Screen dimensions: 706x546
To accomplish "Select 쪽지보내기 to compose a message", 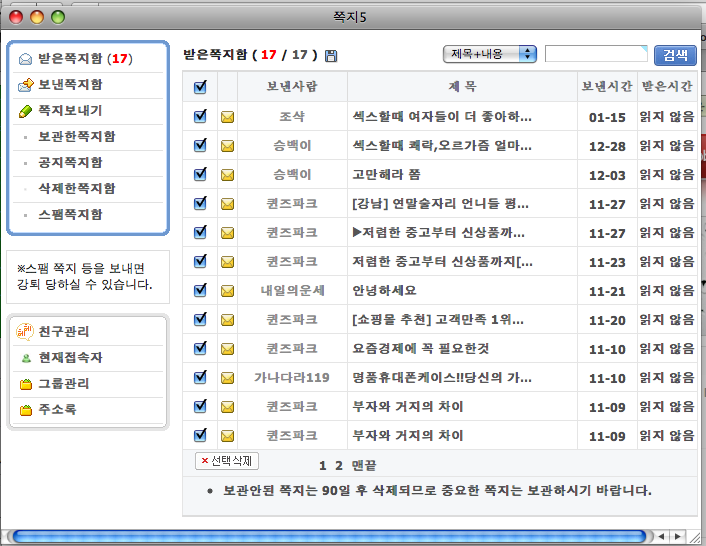I will pyautogui.click(x=70, y=111).
